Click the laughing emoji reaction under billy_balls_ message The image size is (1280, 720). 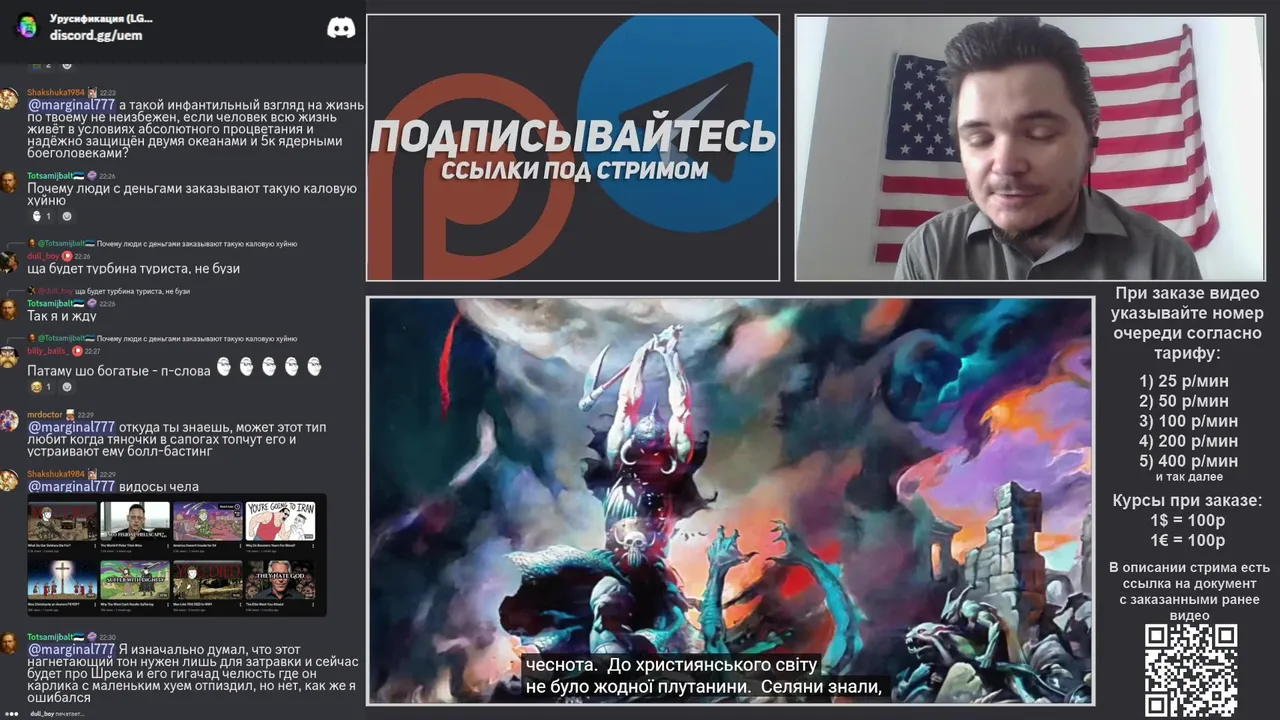click(42, 387)
